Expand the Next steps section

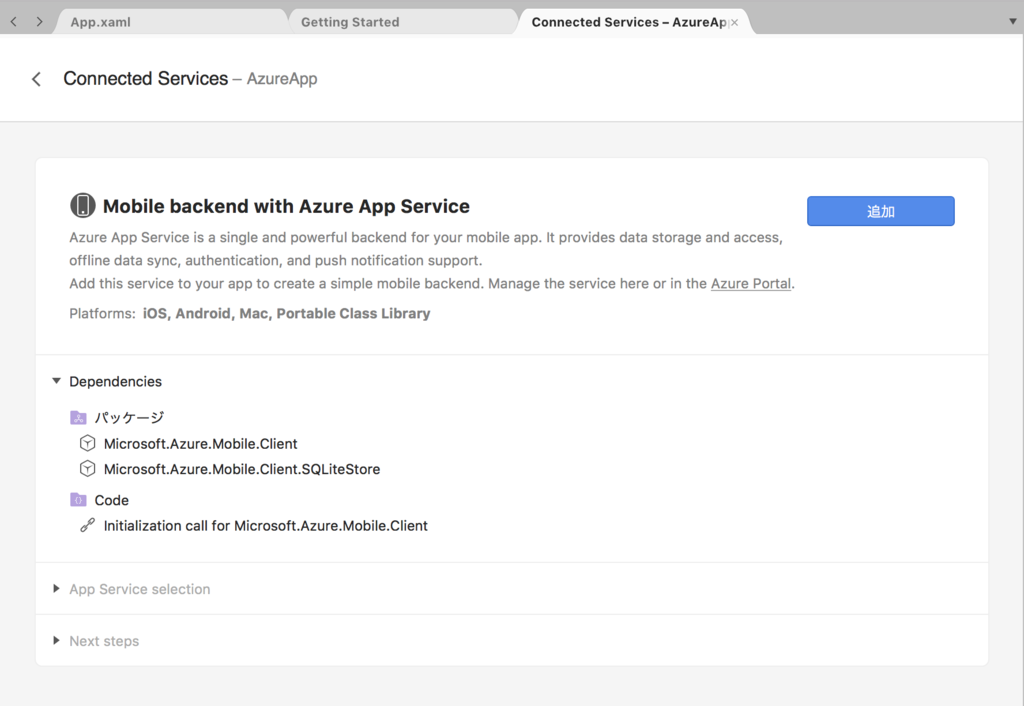pyautogui.click(x=56, y=641)
